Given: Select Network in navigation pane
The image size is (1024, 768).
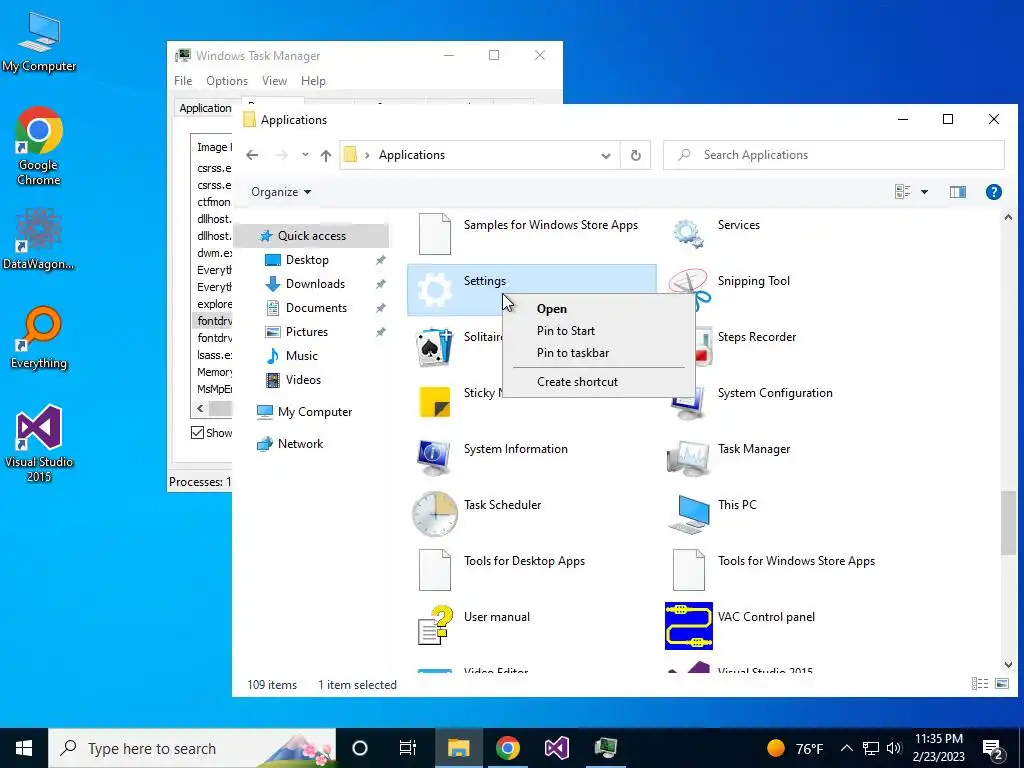Looking at the screenshot, I should tap(300, 444).
